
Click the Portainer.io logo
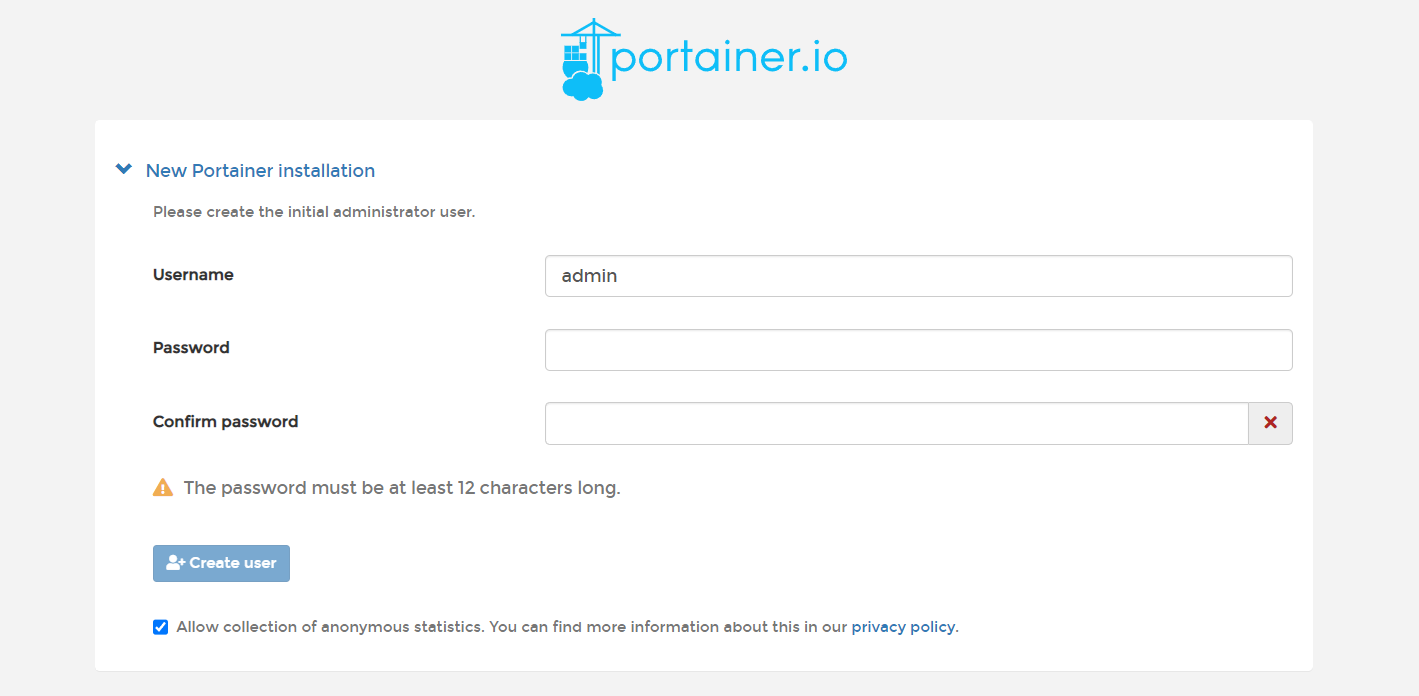pyautogui.click(x=704, y=59)
